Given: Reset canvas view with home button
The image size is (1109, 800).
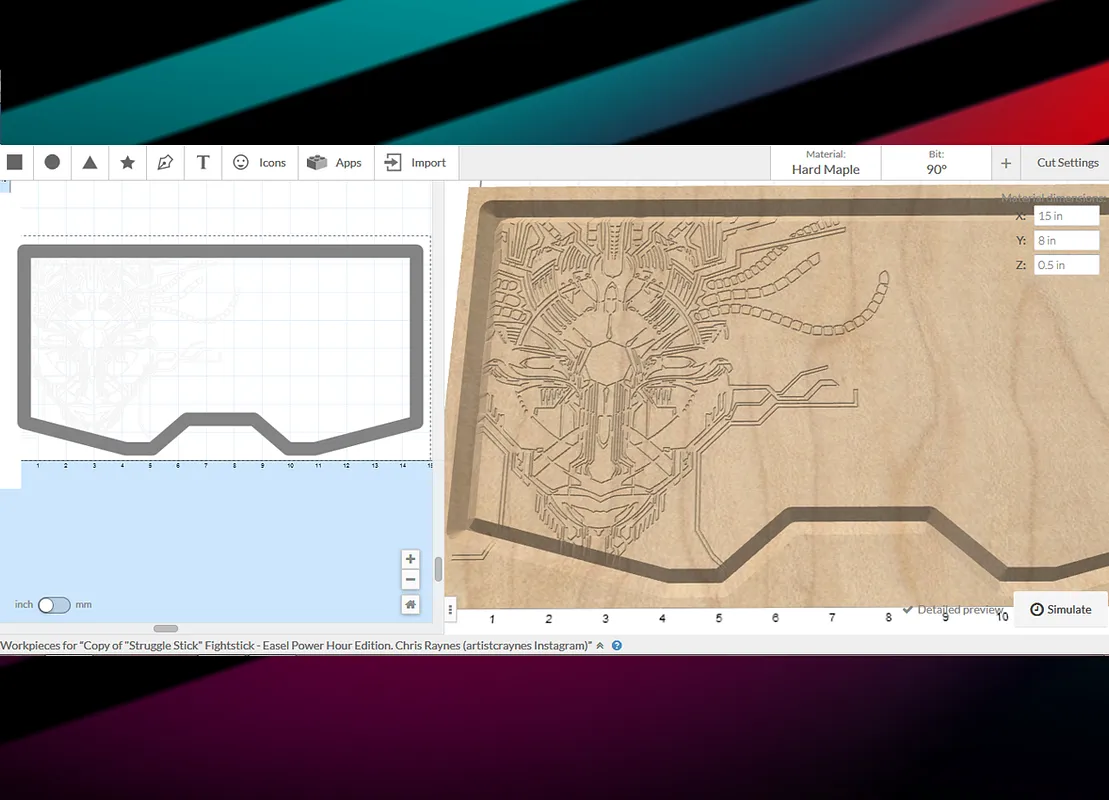Looking at the screenshot, I should (410, 604).
